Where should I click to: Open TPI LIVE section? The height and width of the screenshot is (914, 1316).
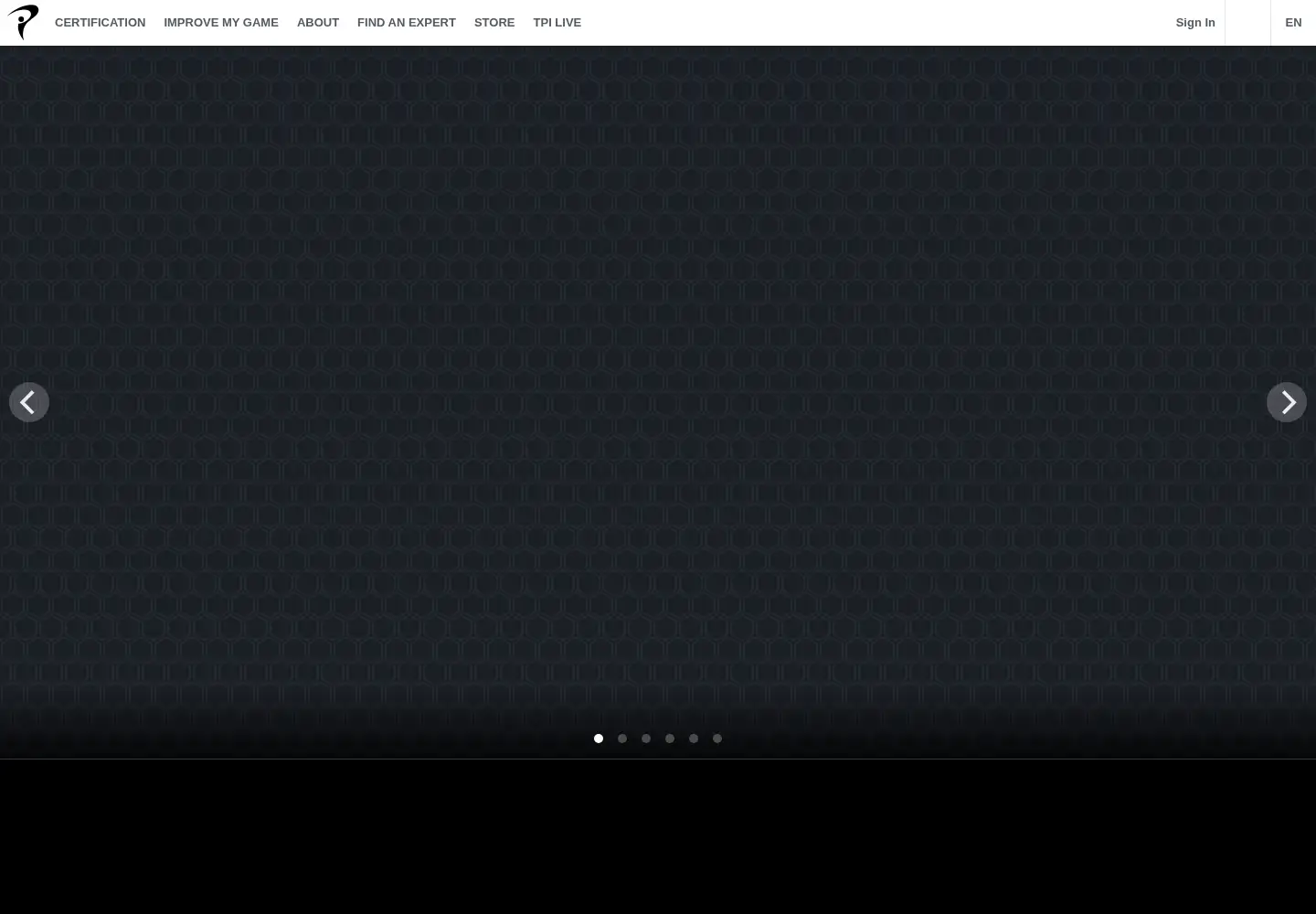click(x=557, y=23)
